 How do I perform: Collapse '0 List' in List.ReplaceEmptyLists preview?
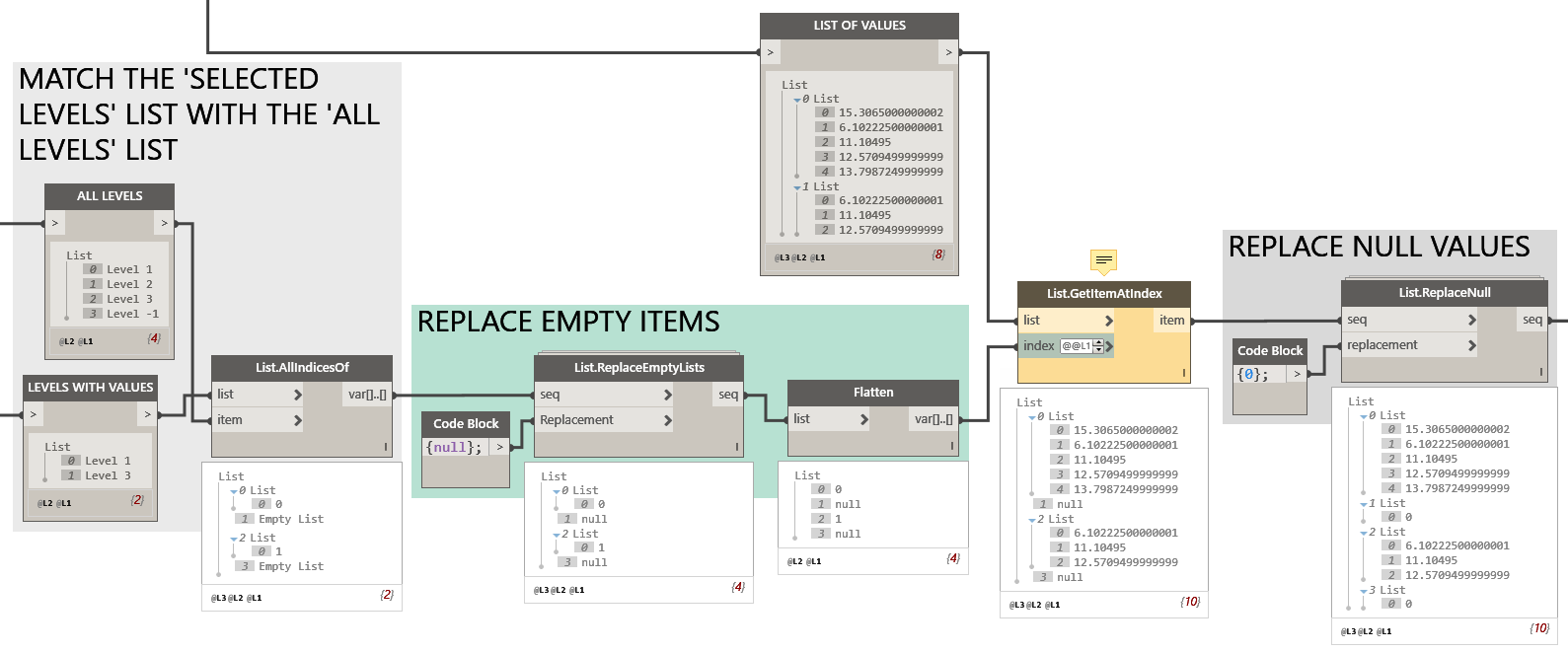(557, 491)
